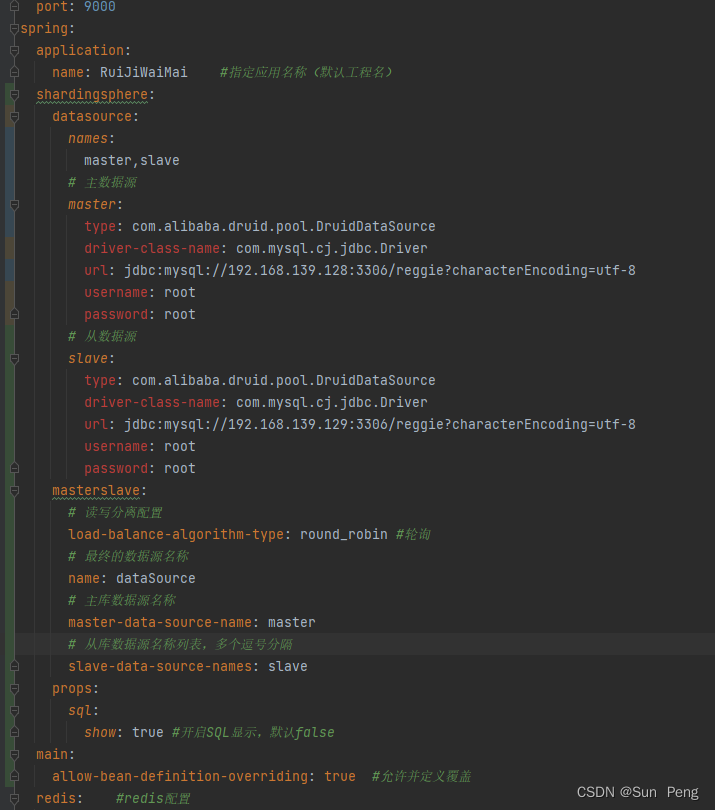Click the application key

(80, 51)
